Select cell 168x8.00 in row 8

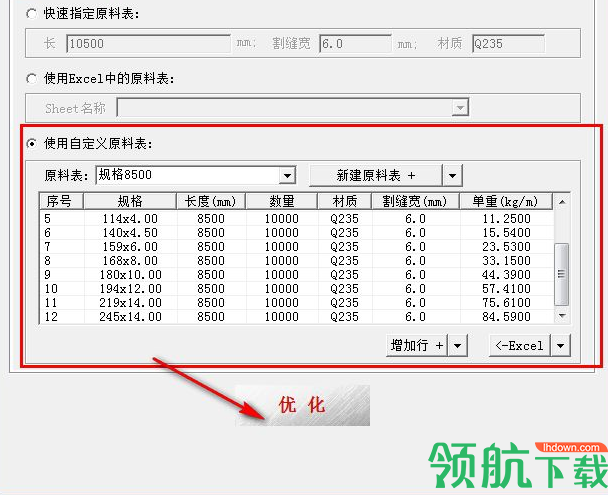click(x=130, y=260)
